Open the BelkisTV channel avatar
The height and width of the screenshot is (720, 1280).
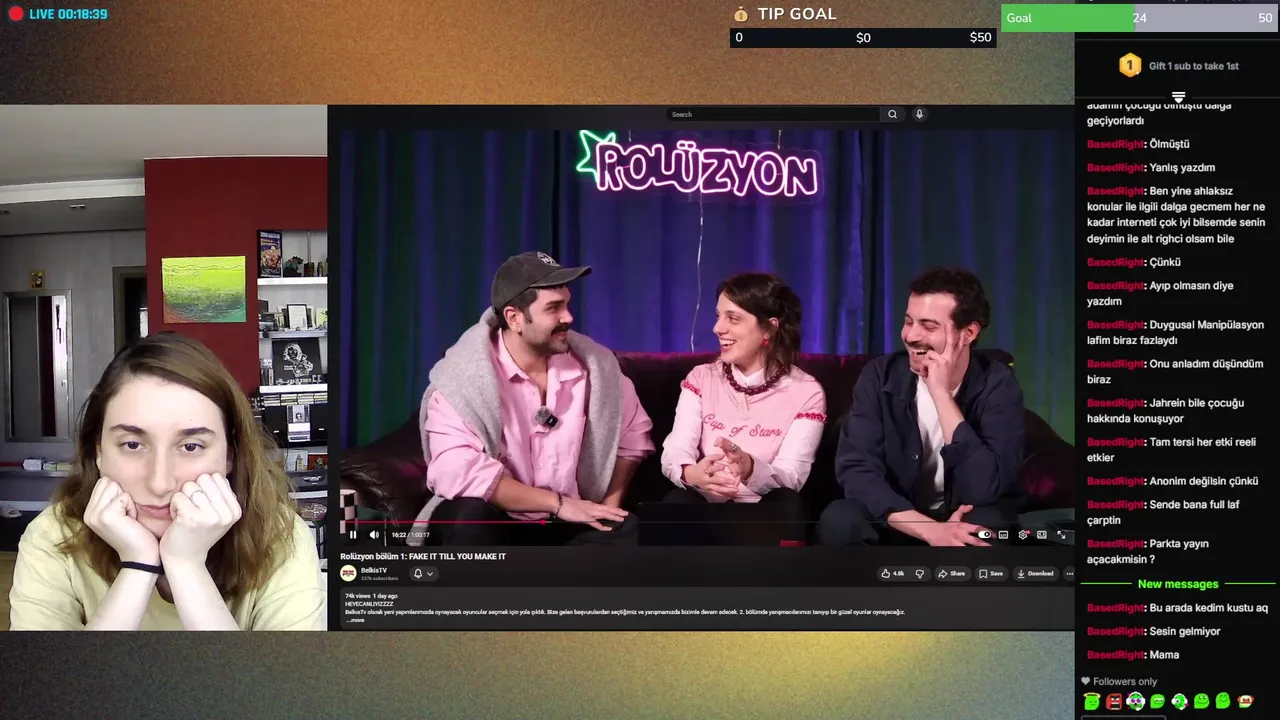coord(348,573)
